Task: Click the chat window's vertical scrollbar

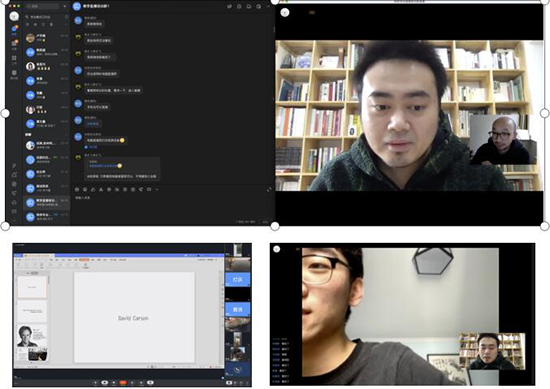Action: (274, 30)
